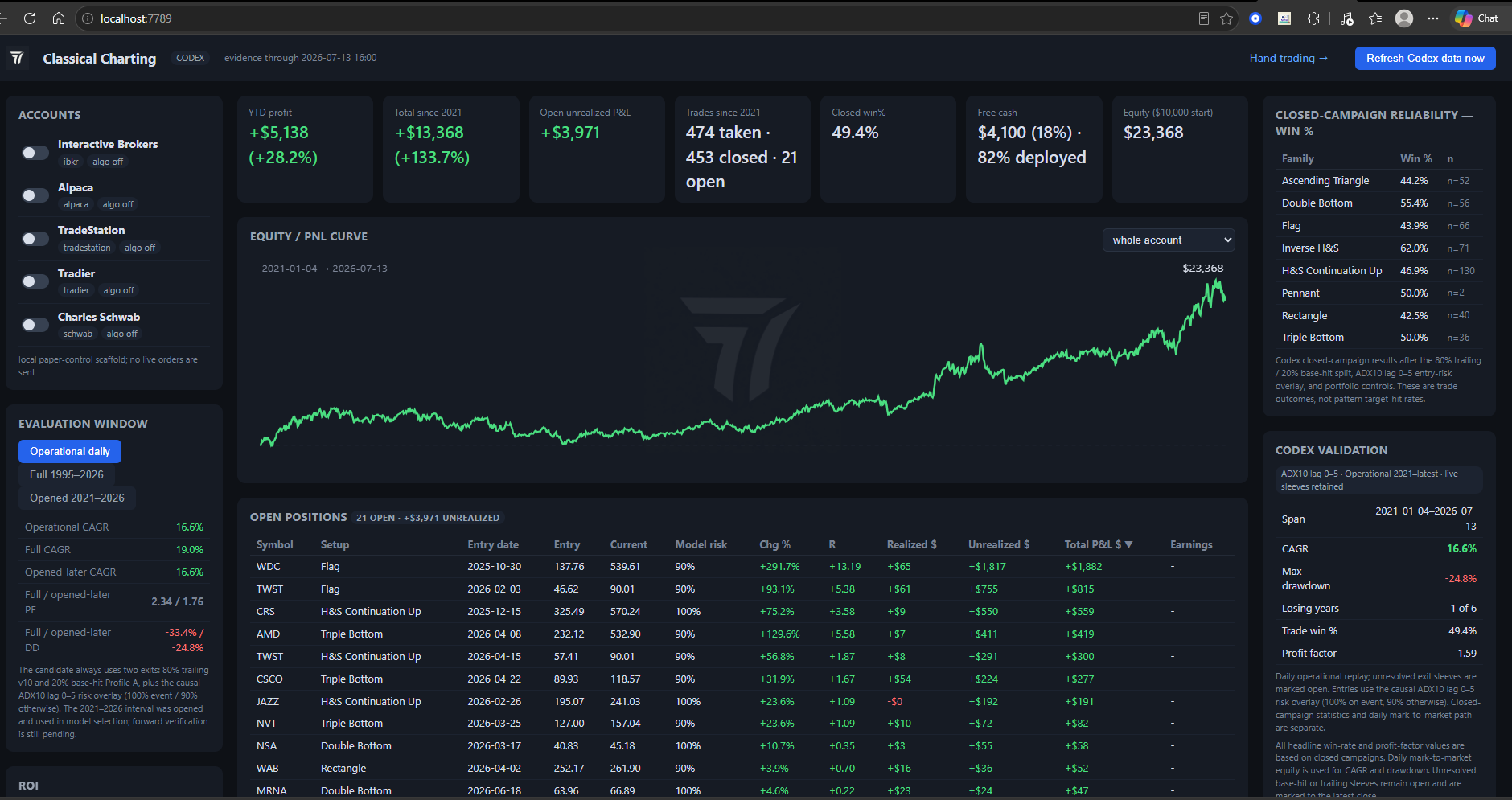Select the Opened 2021–2026 window tab
The image size is (1512, 800).
coord(77,498)
